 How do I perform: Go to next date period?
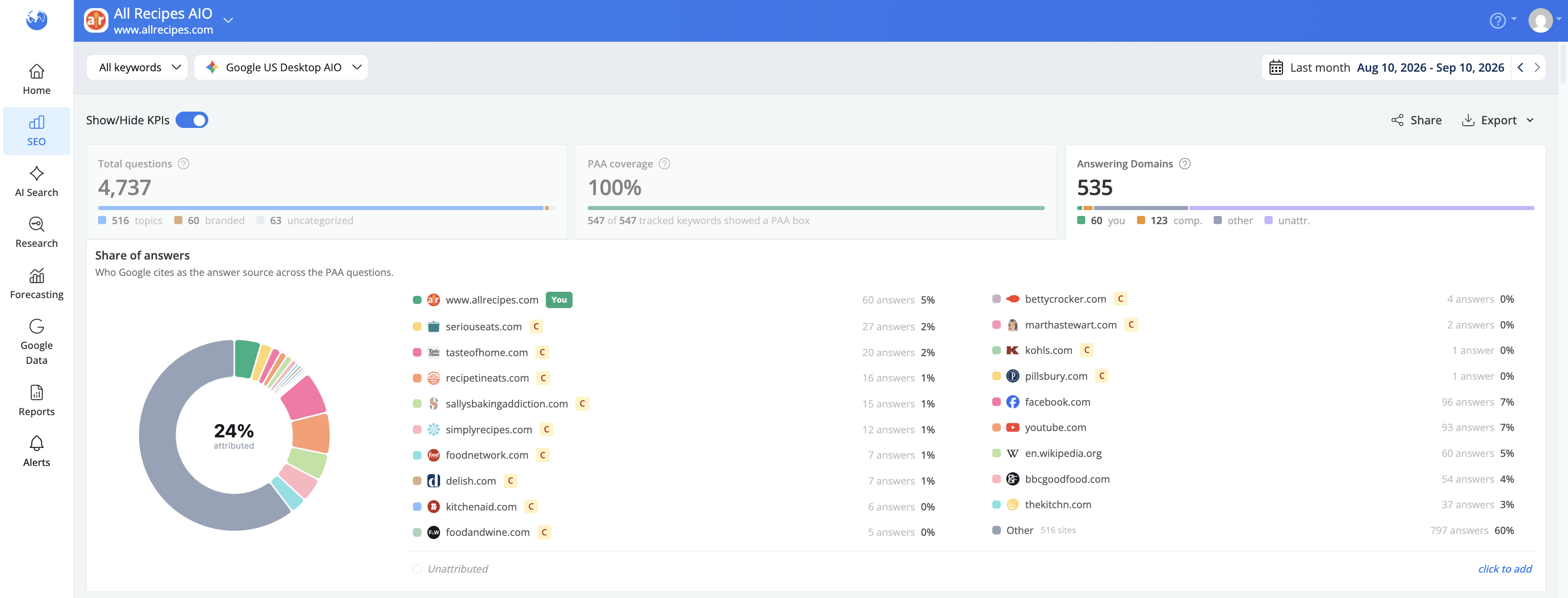tap(1537, 68)
